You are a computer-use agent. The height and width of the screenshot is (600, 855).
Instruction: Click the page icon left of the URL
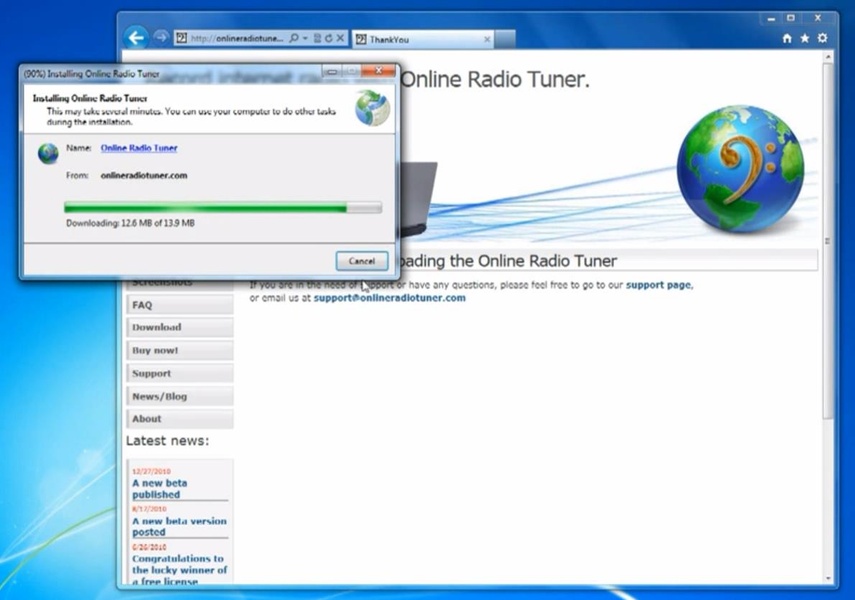click(182, 38)
